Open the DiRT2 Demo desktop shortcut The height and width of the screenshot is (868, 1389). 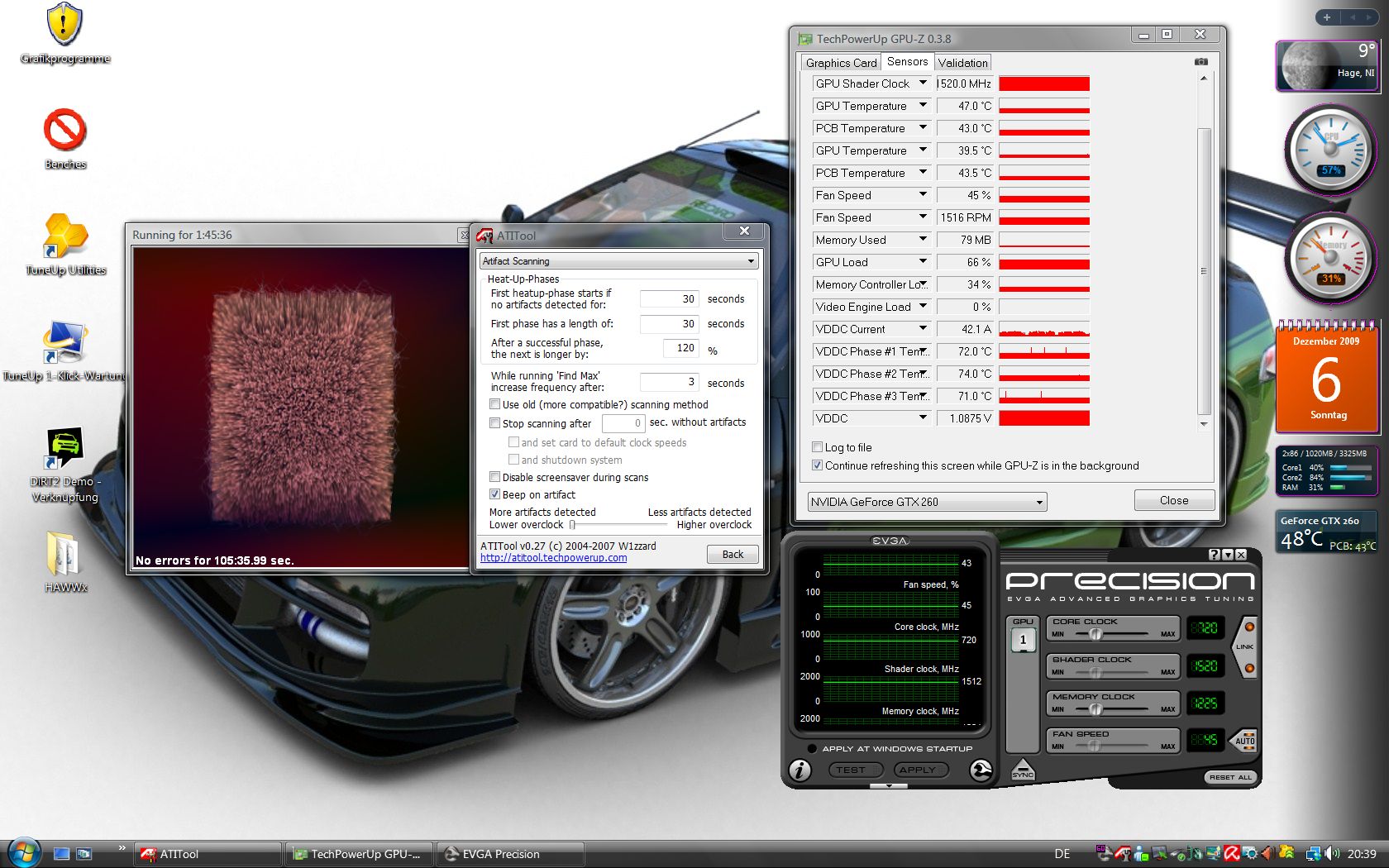coord(64,464)
